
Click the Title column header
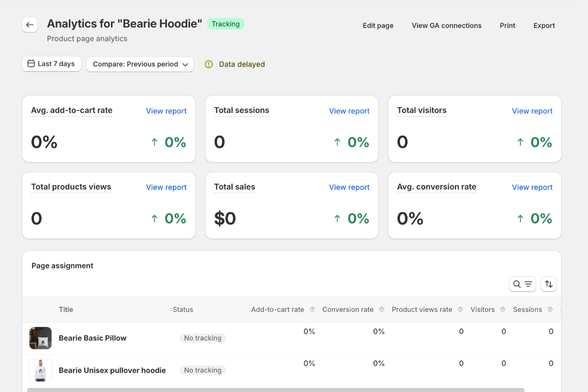pos(66,309)
